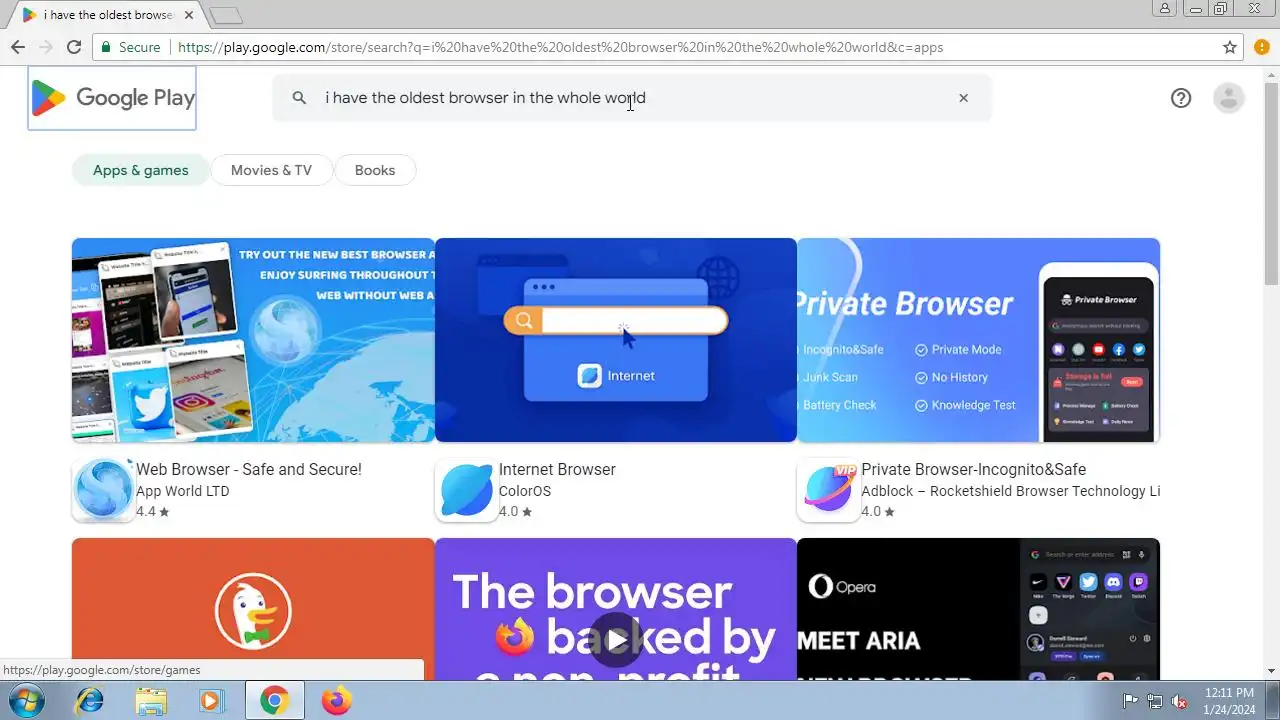Activate the current browser tab
The width and height of the screenshot is (1280, 720).
pyautogui.click(x=108, y=15)
